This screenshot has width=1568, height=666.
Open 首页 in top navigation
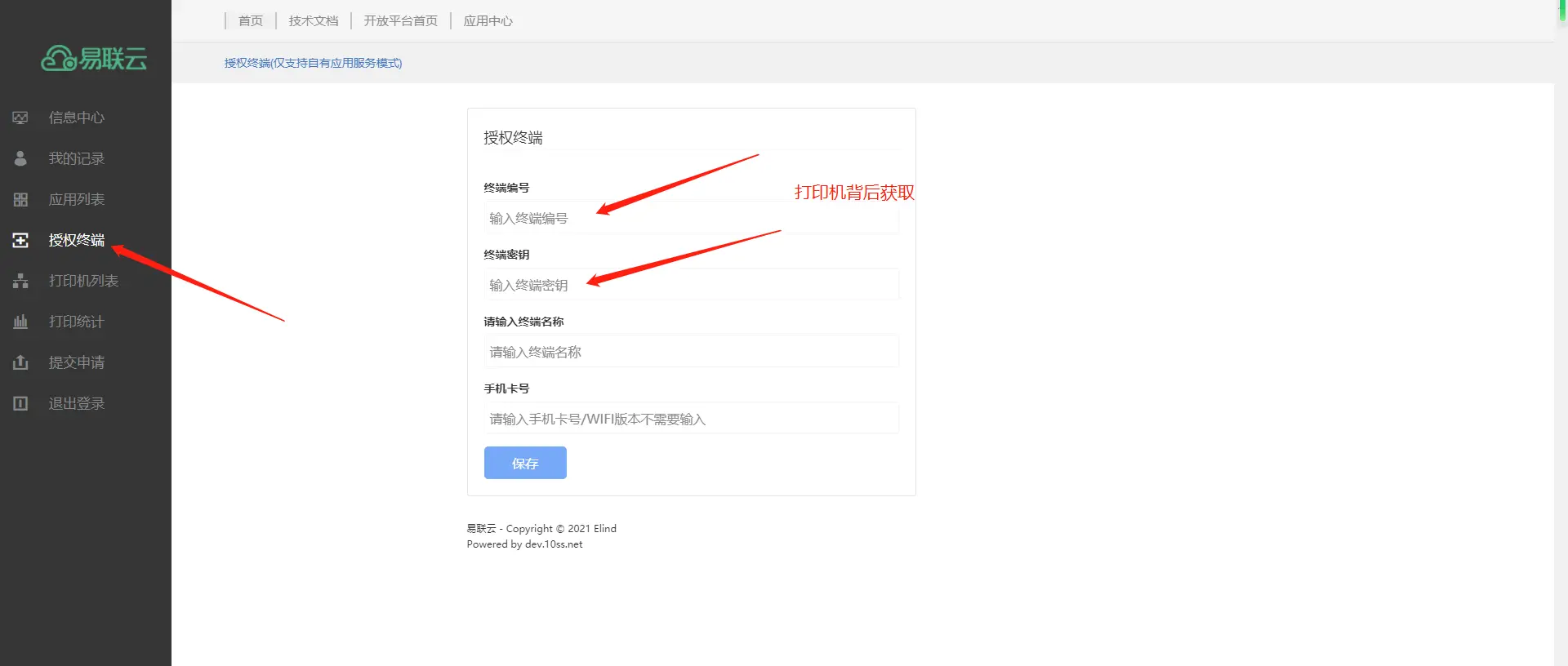point(251,20)
